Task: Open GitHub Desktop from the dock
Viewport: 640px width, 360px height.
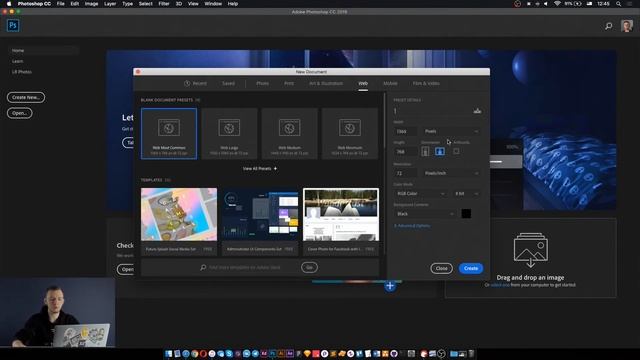Action: pyautogui.click(x=394, y=354)
